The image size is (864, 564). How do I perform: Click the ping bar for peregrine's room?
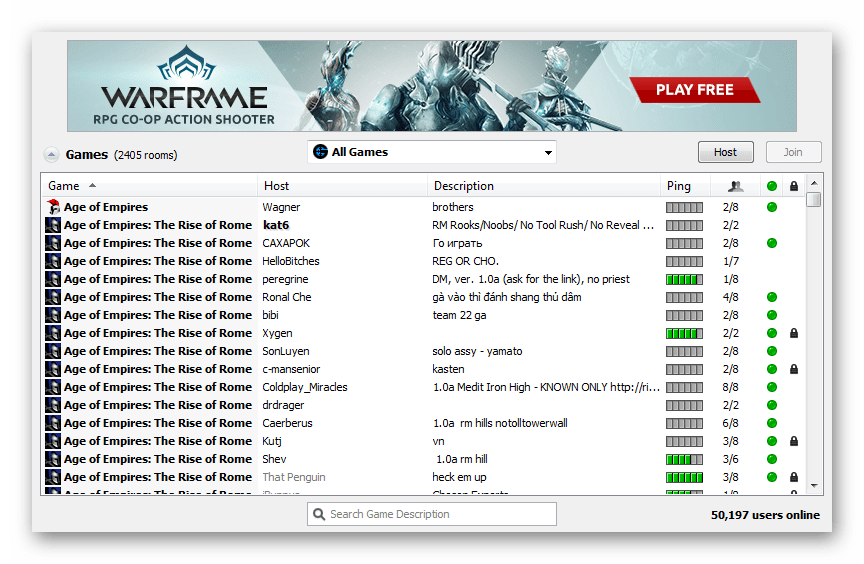(684, 279)
